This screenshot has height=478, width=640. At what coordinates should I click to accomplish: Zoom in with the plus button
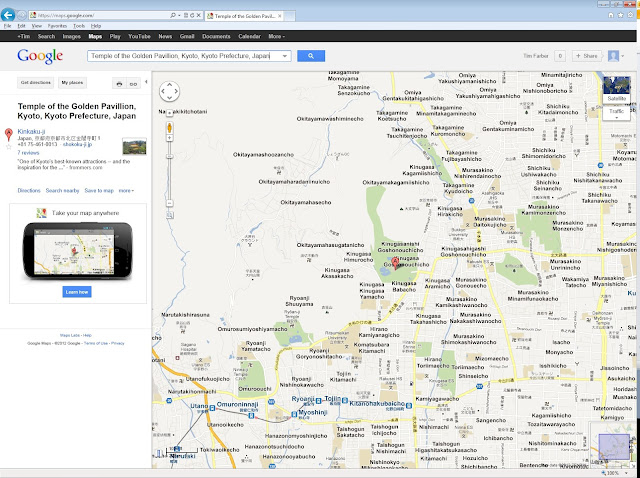coord(169,138)
